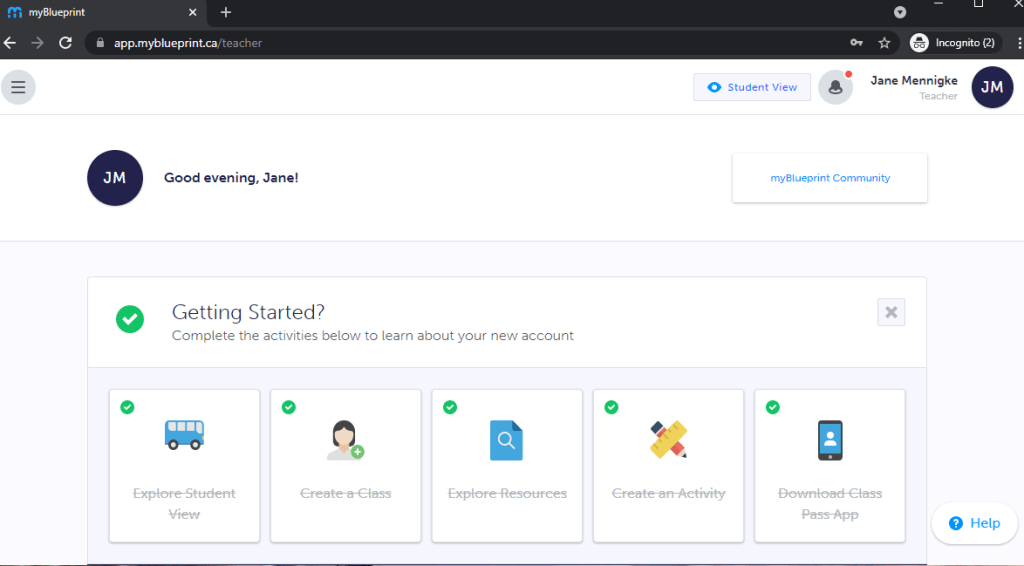1024x566 pixels.
Task: Toggle Student View with the eye button
Action: [x=752, y=87]
